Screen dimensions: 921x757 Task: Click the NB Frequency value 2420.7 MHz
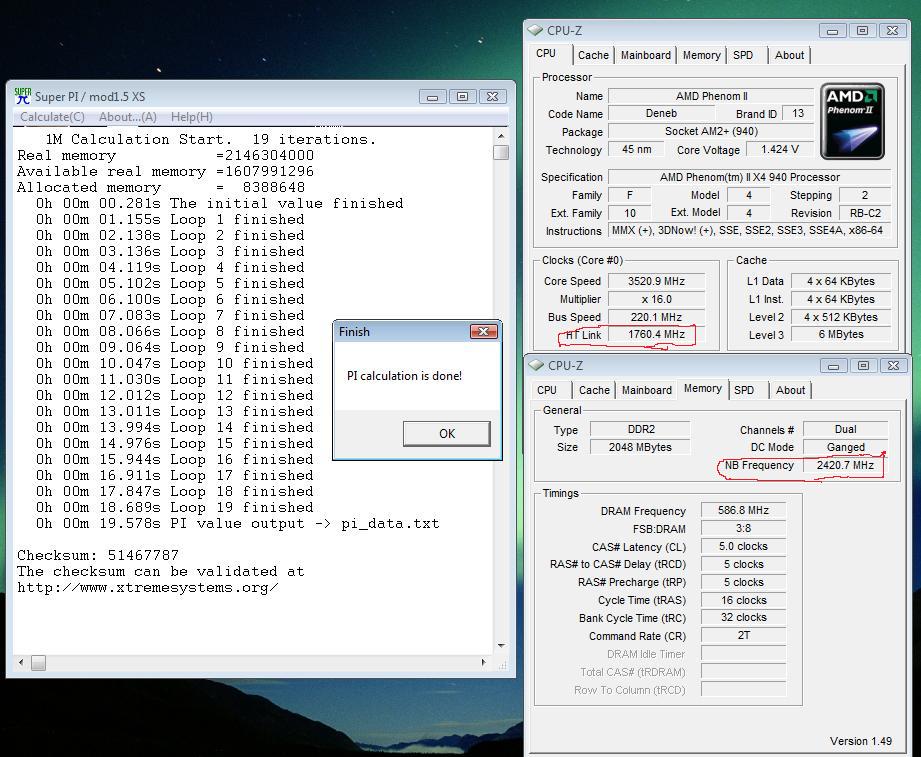click(845, 465)
